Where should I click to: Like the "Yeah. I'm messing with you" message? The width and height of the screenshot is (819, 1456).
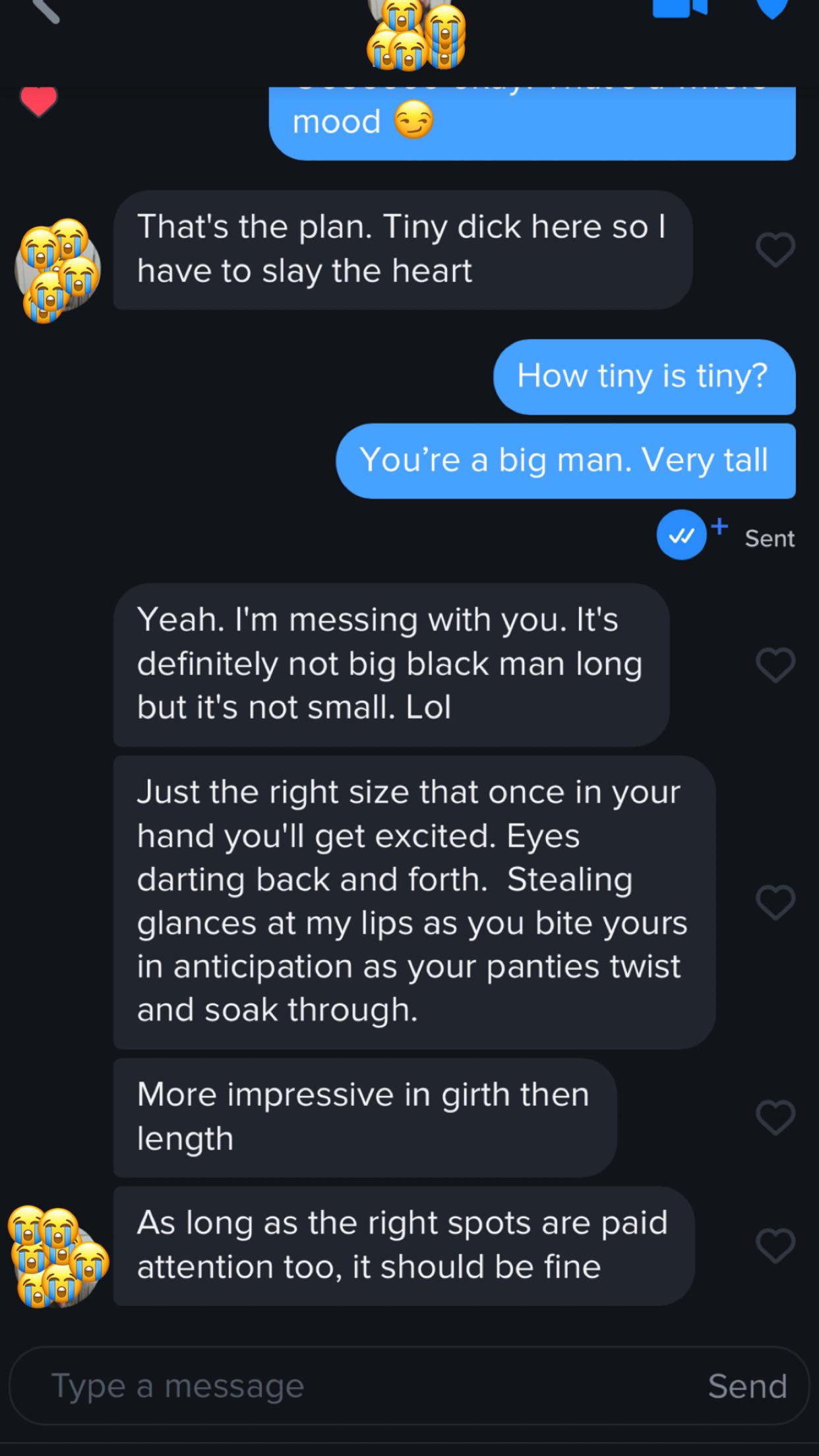point(775,664)
